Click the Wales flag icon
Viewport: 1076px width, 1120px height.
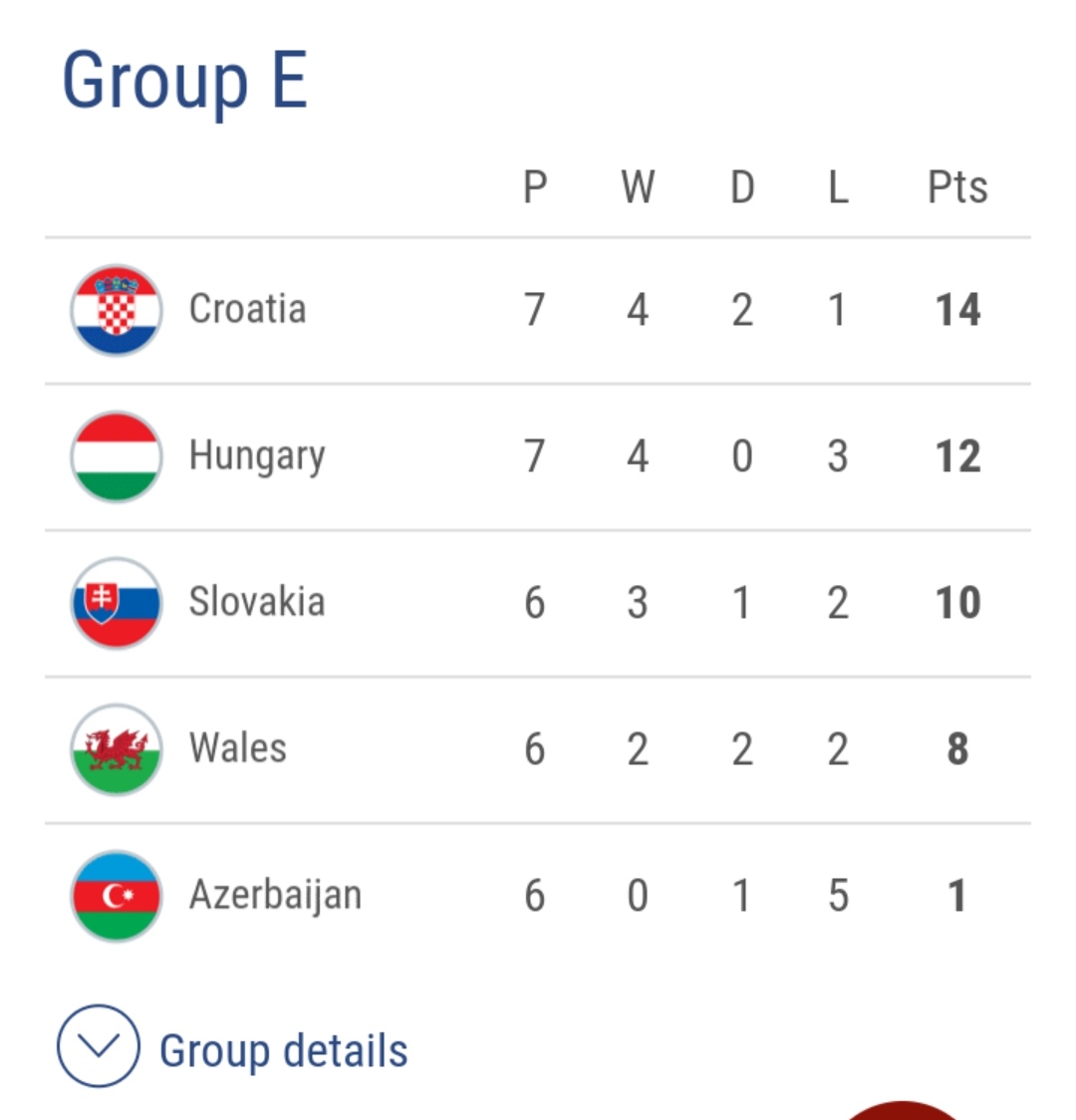[x=117, y=749]
